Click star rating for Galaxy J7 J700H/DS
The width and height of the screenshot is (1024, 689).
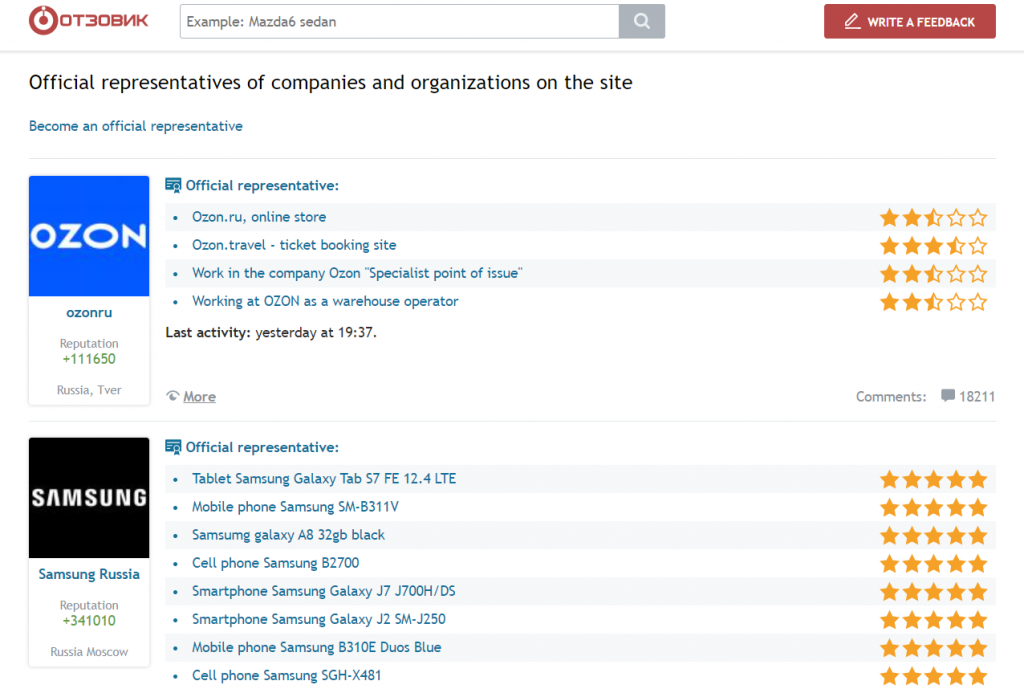[x=933, y=592]
